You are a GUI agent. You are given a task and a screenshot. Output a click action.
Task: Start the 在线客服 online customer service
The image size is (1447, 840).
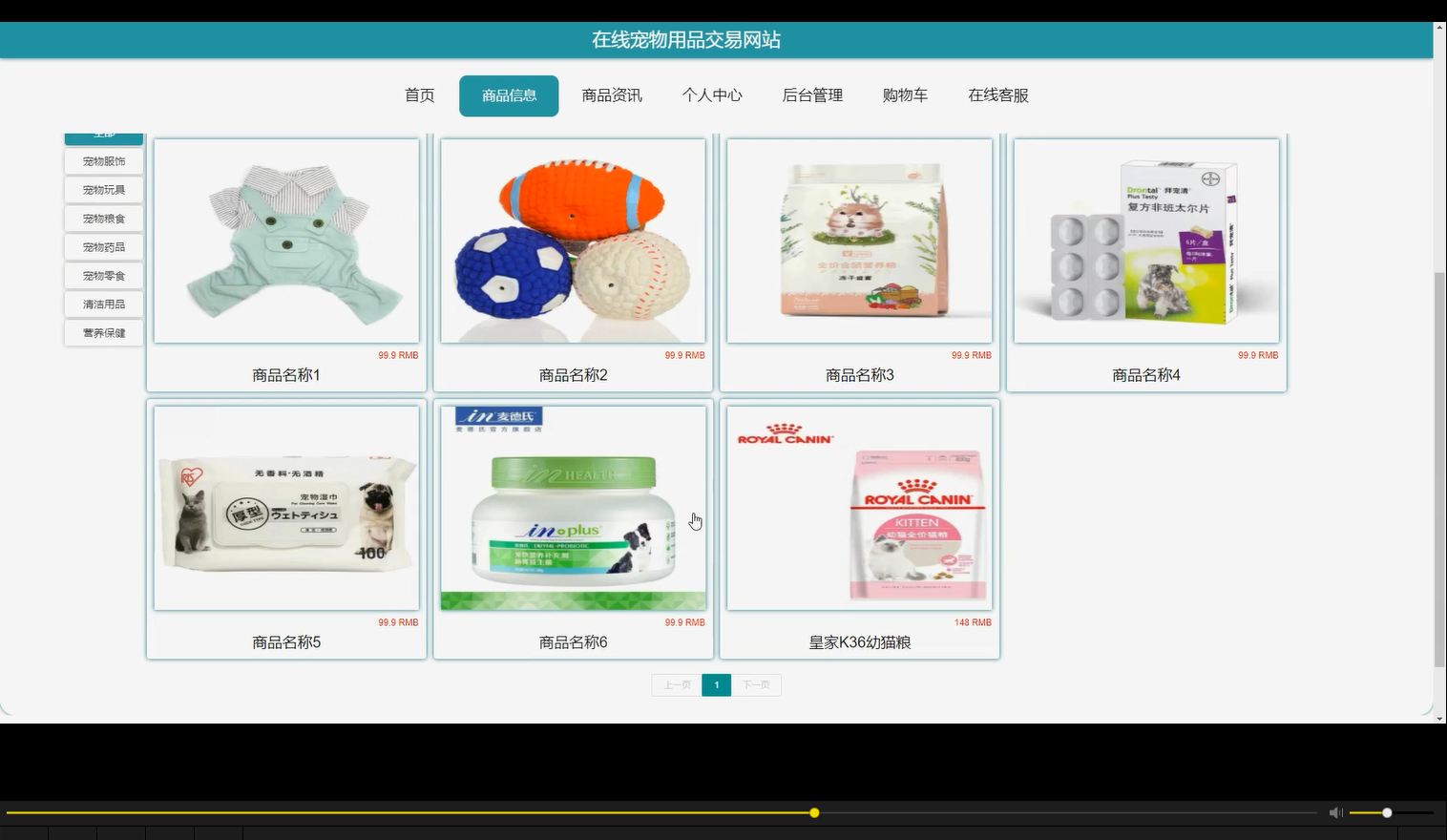[997, 94]
